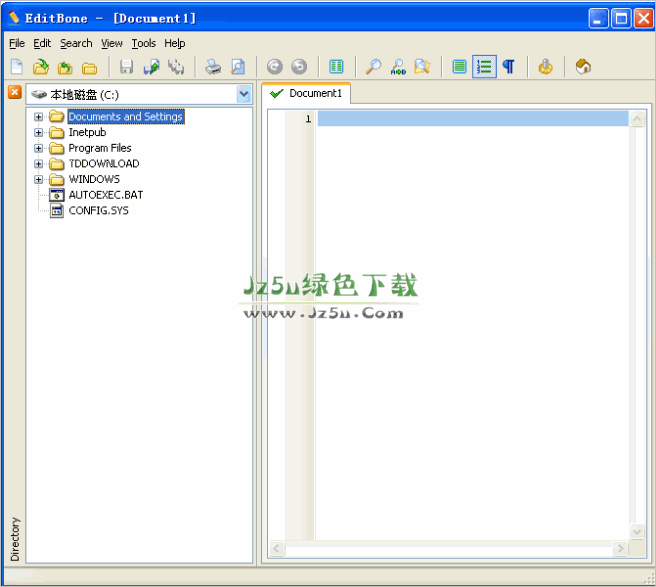Click the split view columns icon
Screen dimensions: 656x587
[x=336, y=67]
